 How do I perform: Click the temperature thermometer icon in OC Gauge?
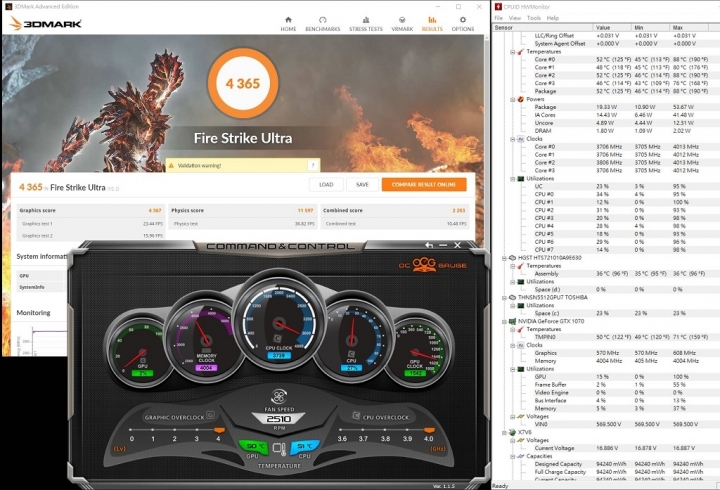pyautogui.click(x=279, y=448)
